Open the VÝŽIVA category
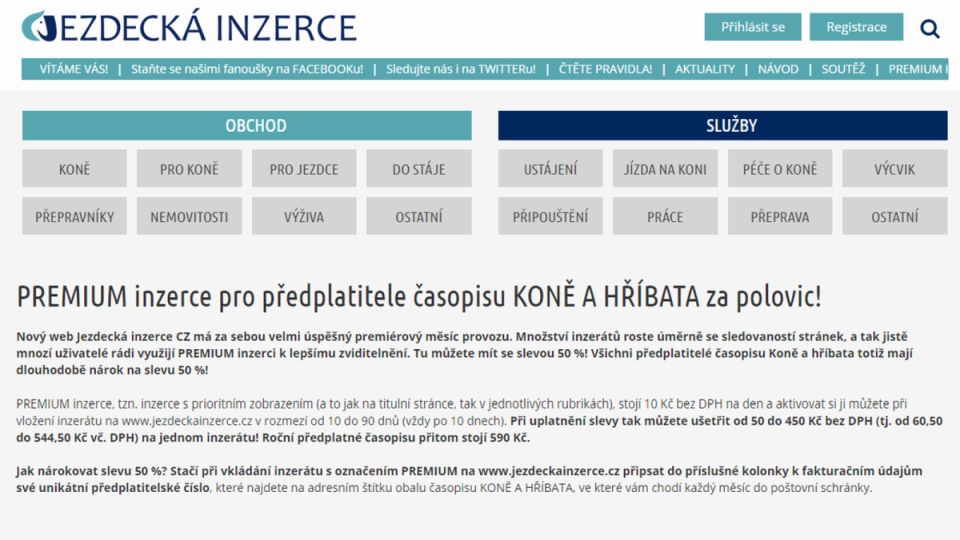Screen dimensions: 960x540 (x=304, y=216)
